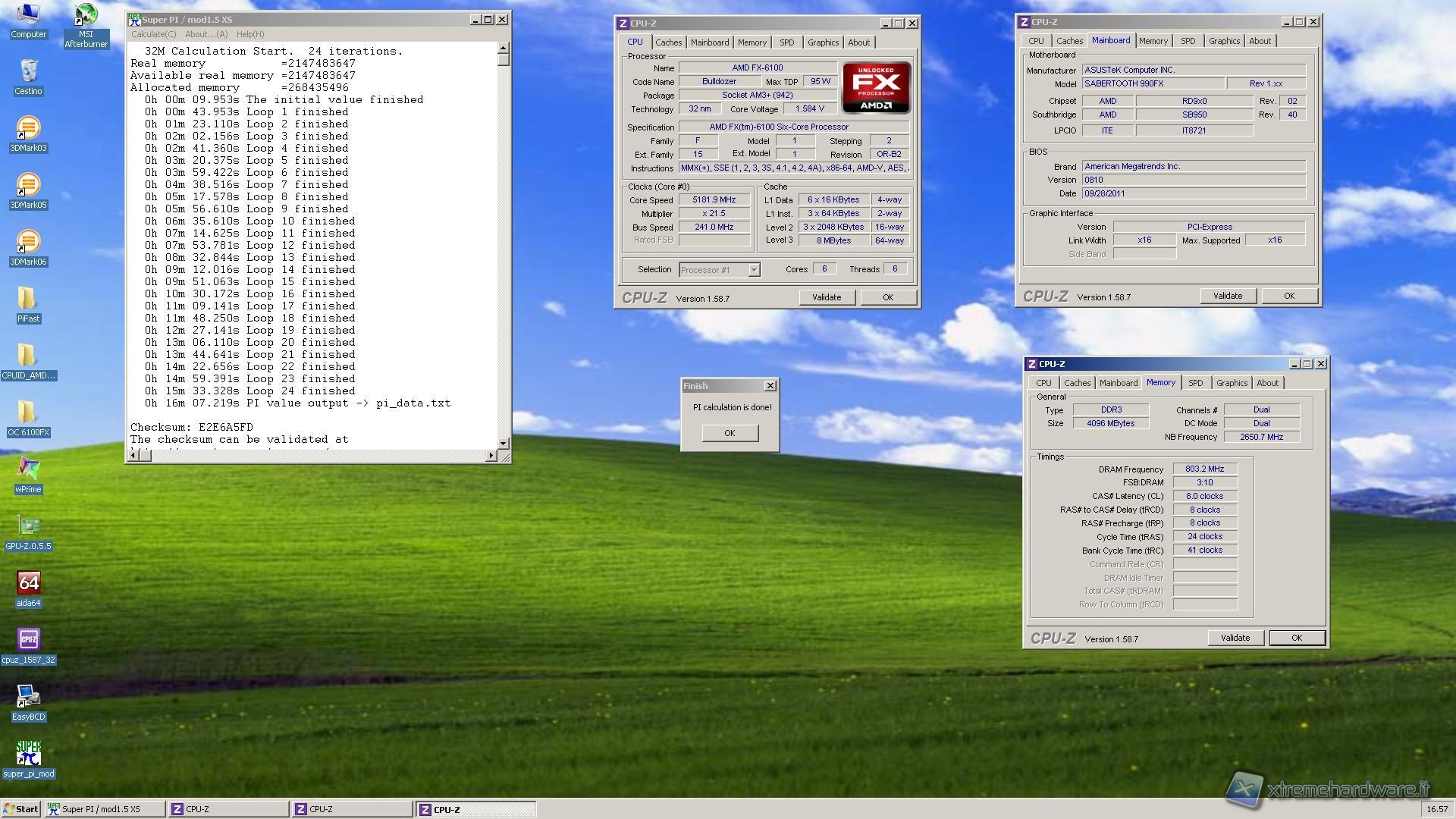Open the Calculate(C) menu in Super PI
1456x819 pixels.
[x=153, y=34]
